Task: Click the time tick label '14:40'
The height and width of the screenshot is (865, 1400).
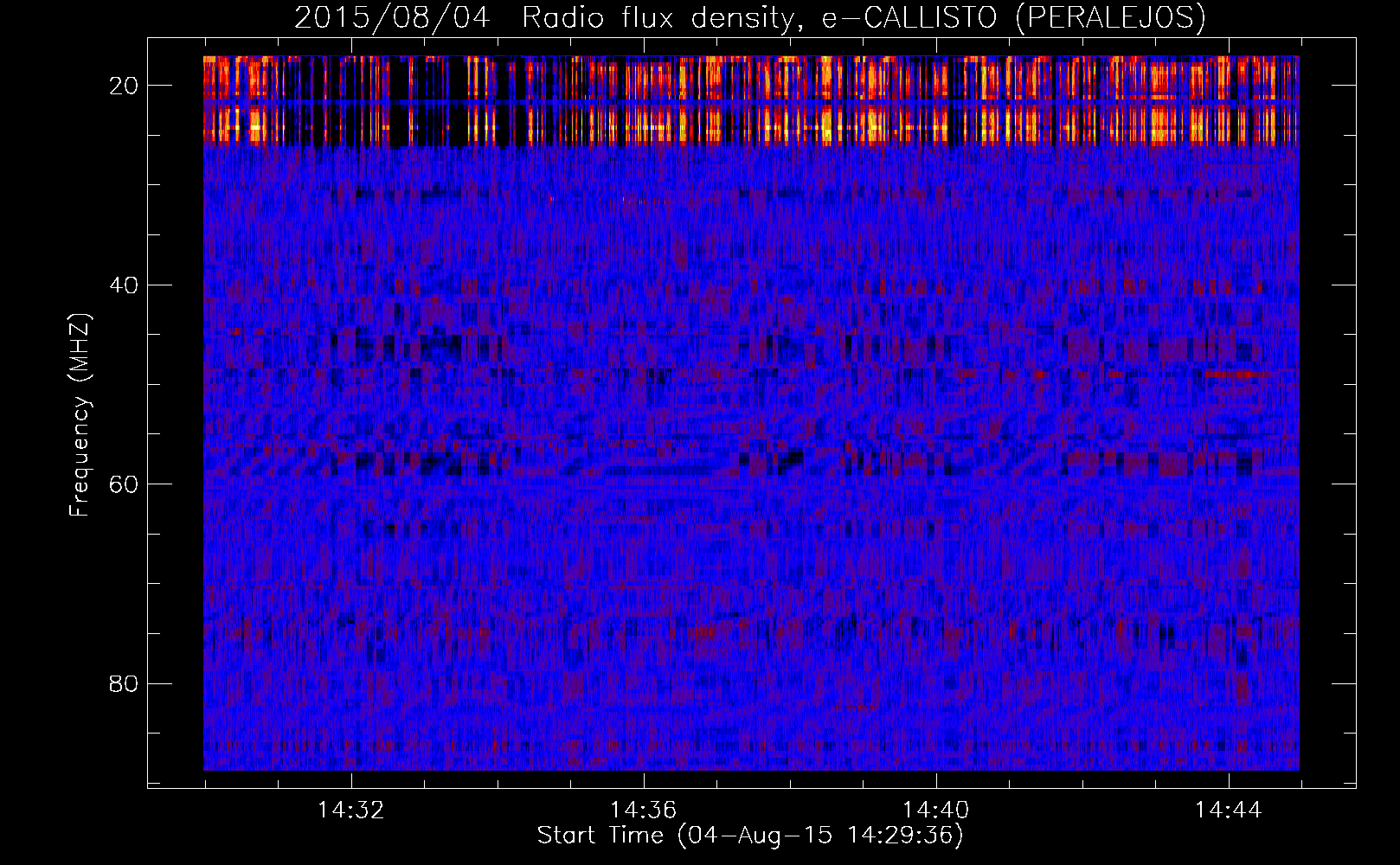Action: pyautogui.click(x=935, y=810)
